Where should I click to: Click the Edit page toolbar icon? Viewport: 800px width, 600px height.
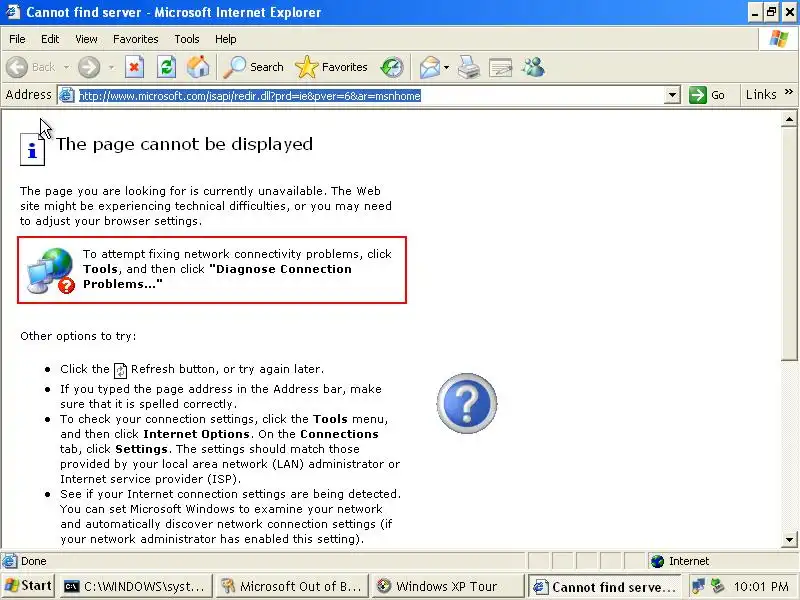500,67
